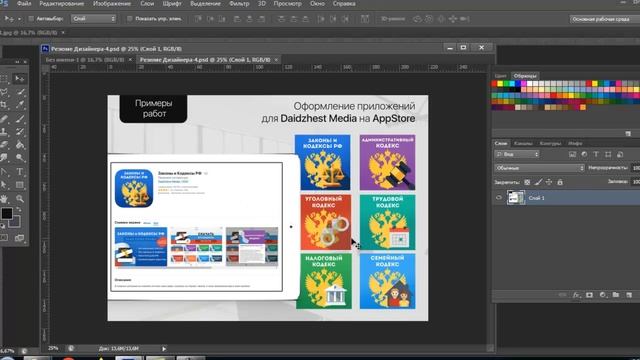Select the History Brush tool
This screenshot has height=360, width=640.
pyautogui.click(x=19, y=131)
